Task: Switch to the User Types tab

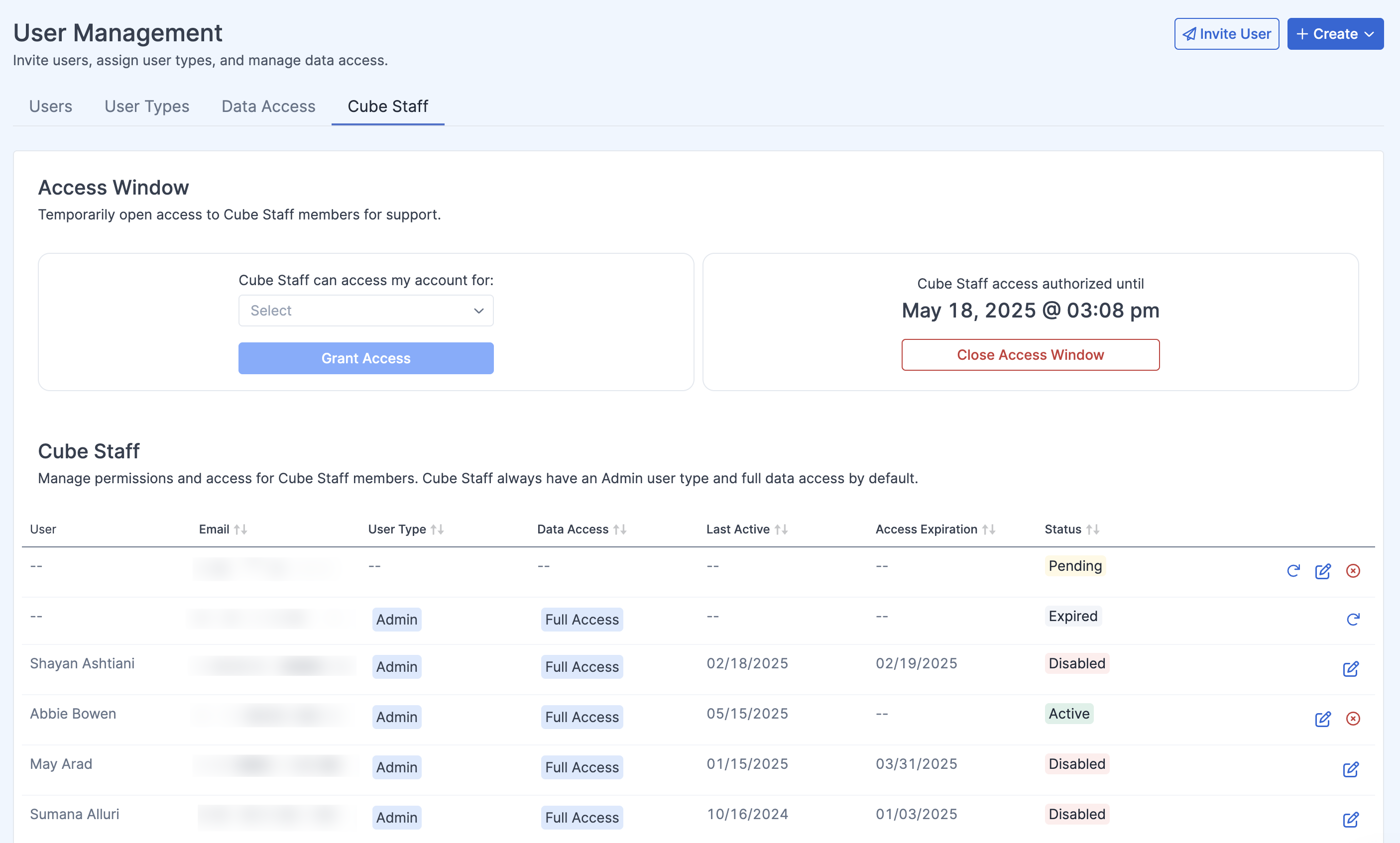Action: (146, 106)
